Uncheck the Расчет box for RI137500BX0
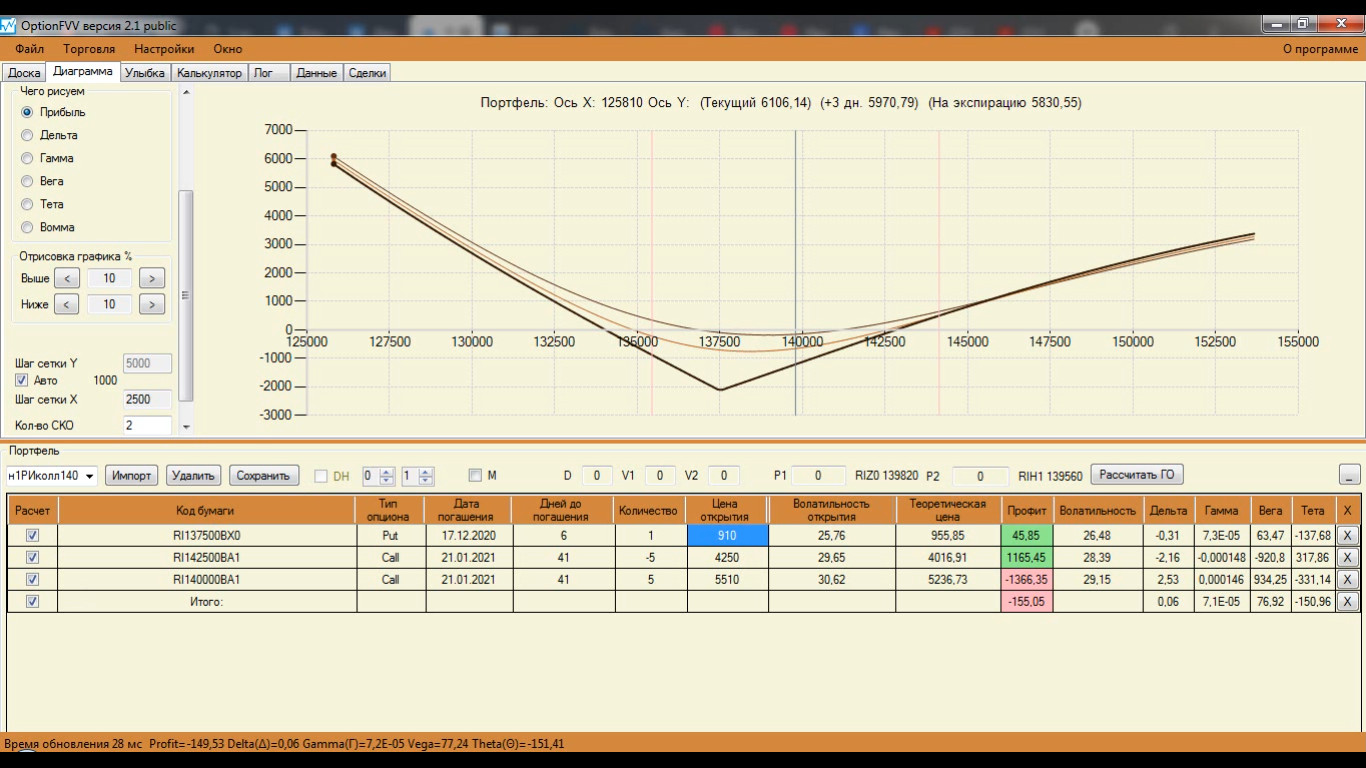Image resolution: width=1366 pixels, height=768 pixels. pos(32,535)
